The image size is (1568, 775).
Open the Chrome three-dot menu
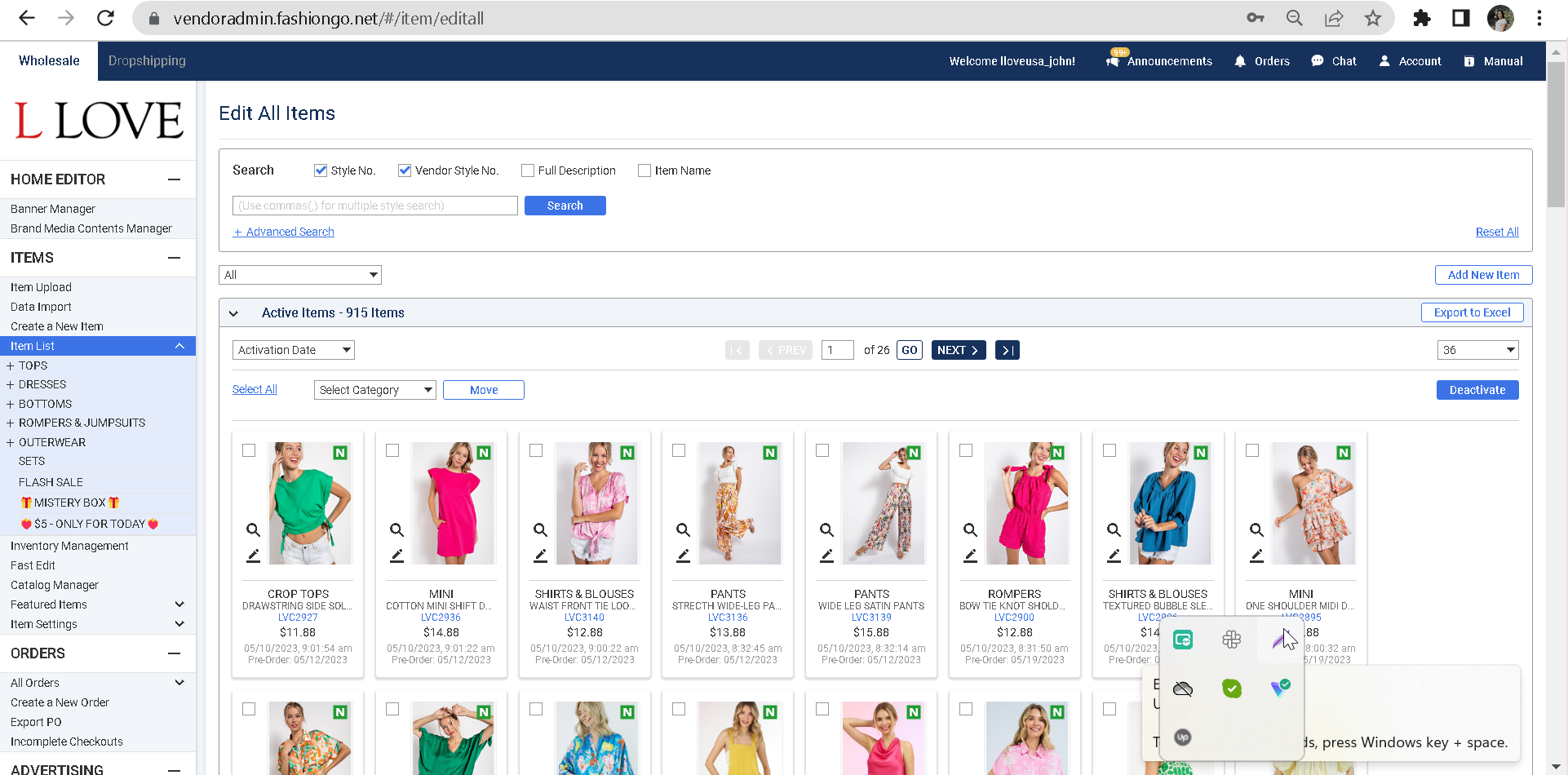pyautogui.click(x=1539, y=18)
